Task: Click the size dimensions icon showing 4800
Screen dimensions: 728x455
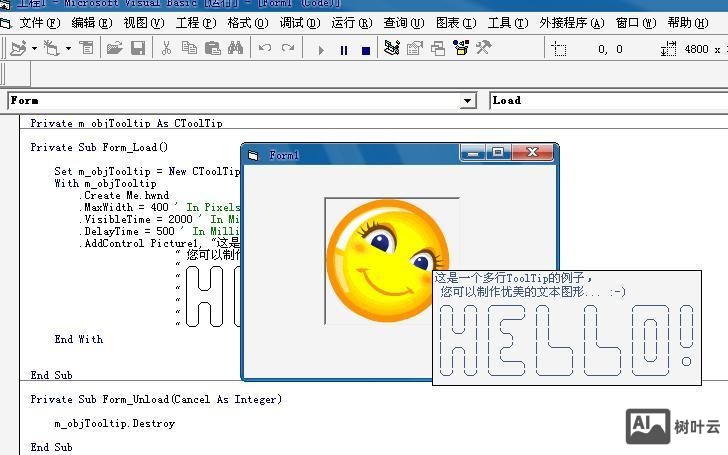Action: (x=668, y=48)
